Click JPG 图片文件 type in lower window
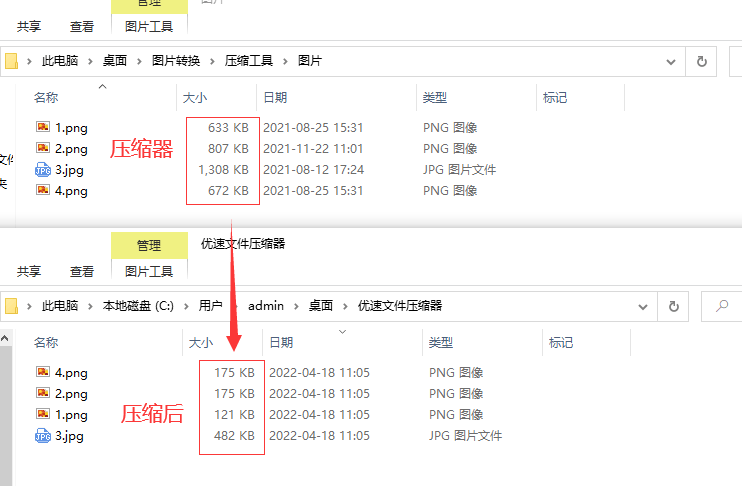 [x=465, y=435]
